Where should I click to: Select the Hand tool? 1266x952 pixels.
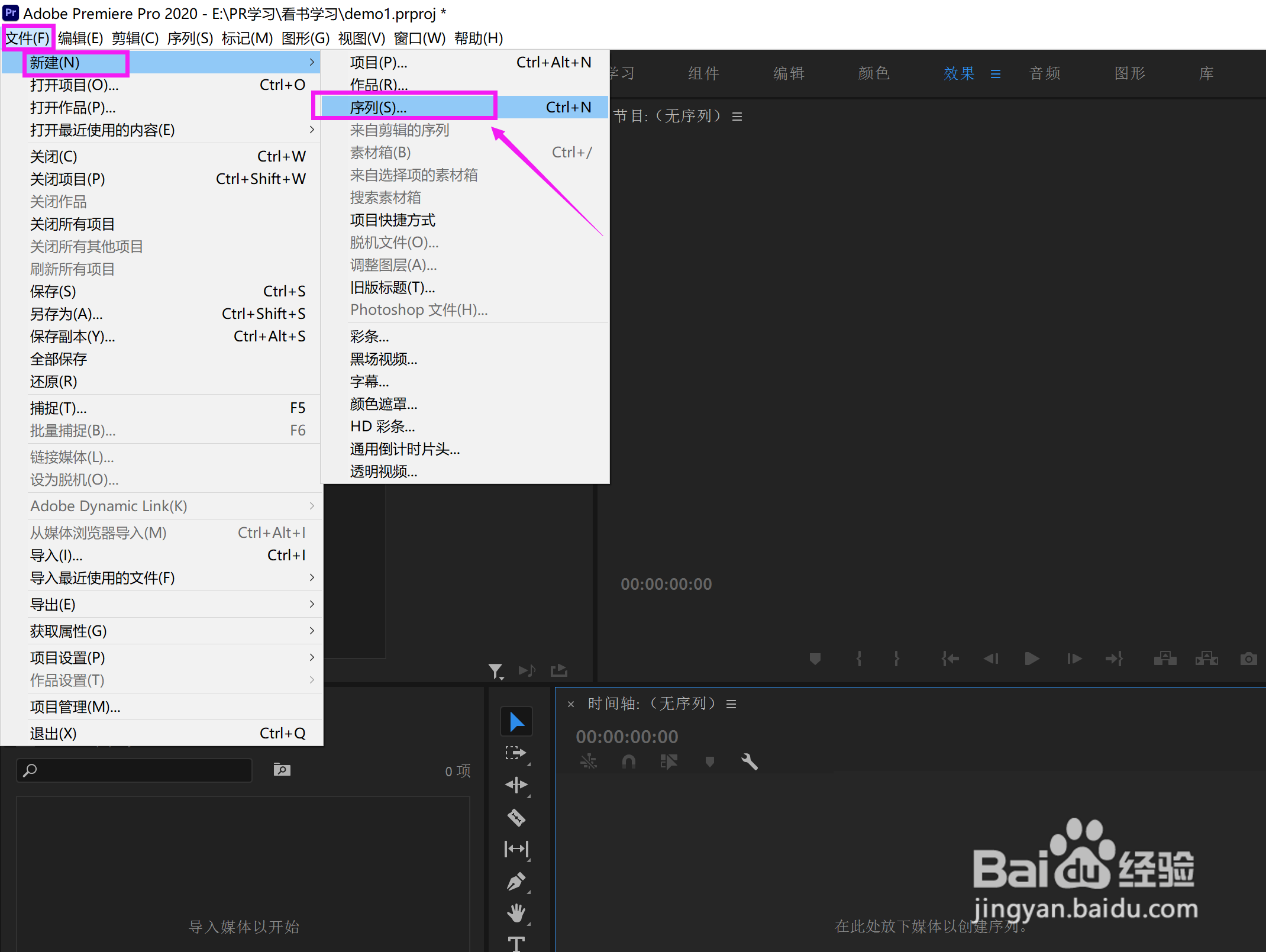[x=516, y=913]
